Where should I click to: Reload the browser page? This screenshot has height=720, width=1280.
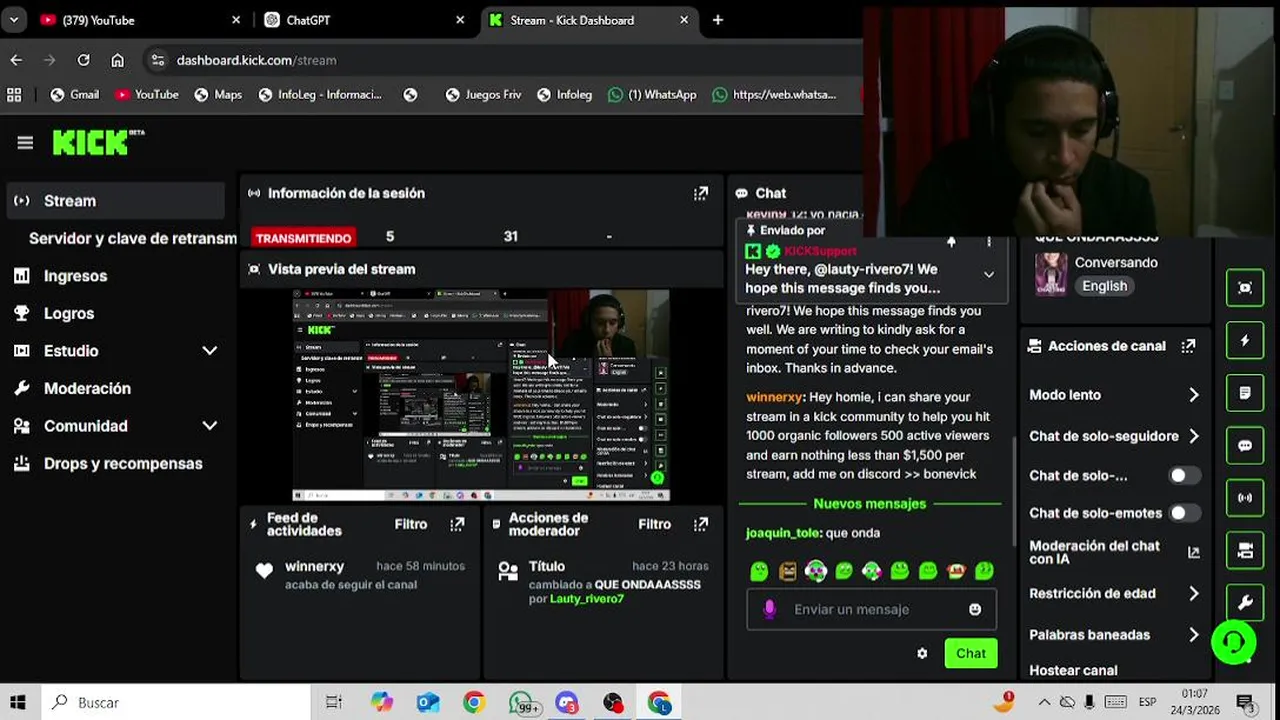[84, 60]
